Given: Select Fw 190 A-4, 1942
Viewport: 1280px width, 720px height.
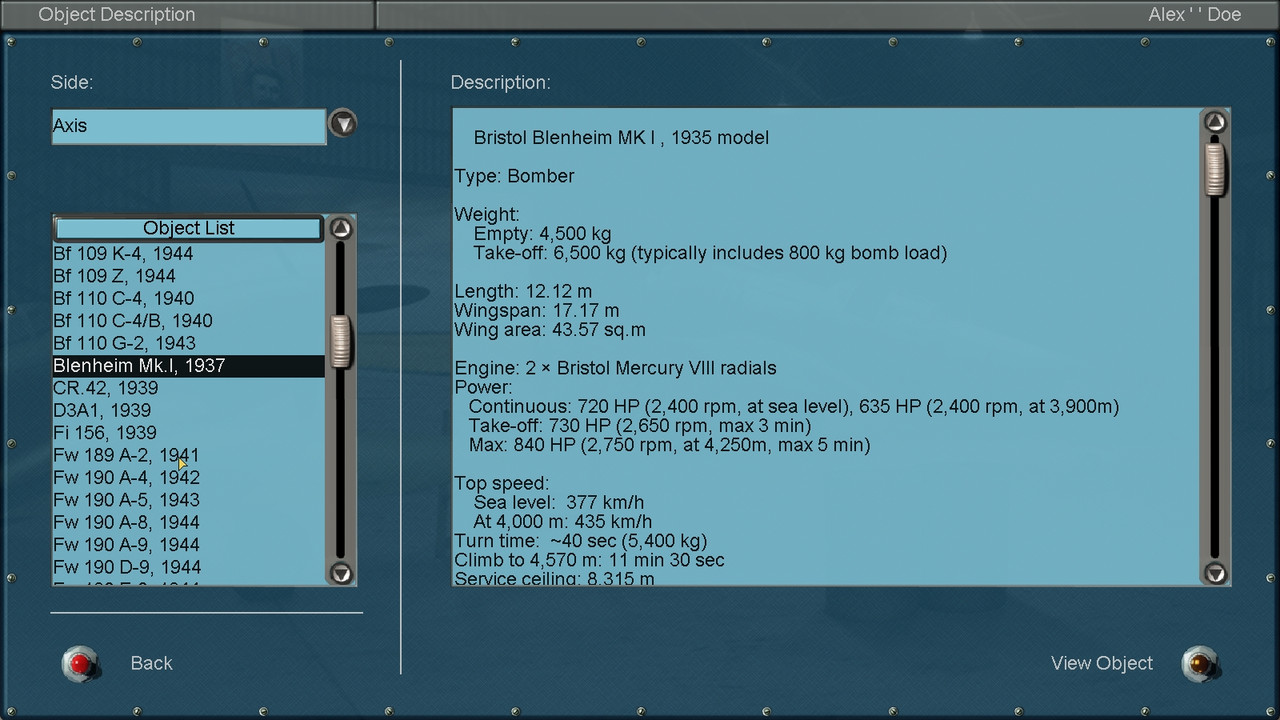Looking at the screenshot, I should pos(189,478).
